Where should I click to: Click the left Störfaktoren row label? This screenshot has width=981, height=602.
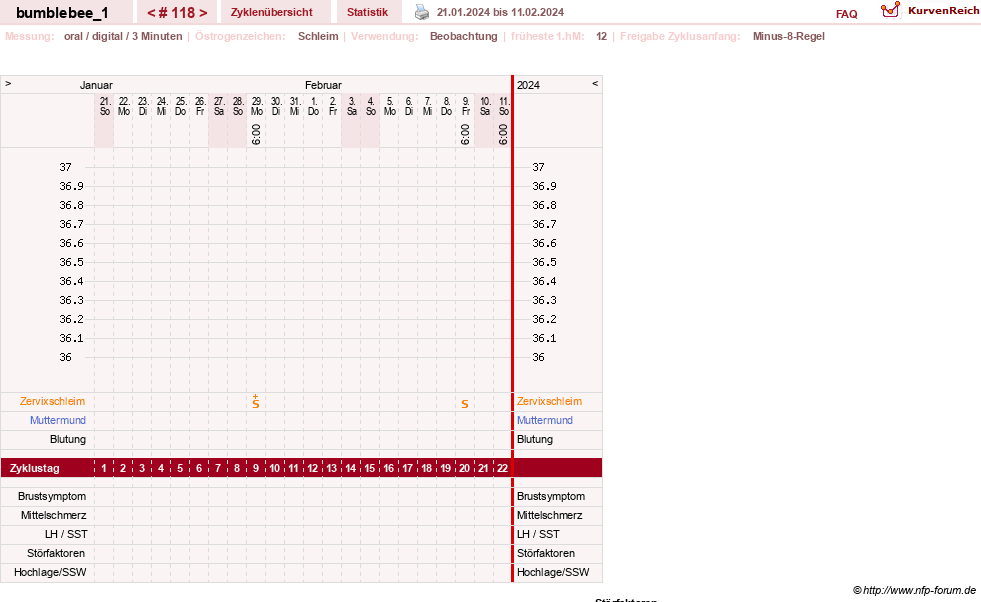pyautogui.click(x=56, y=553)
